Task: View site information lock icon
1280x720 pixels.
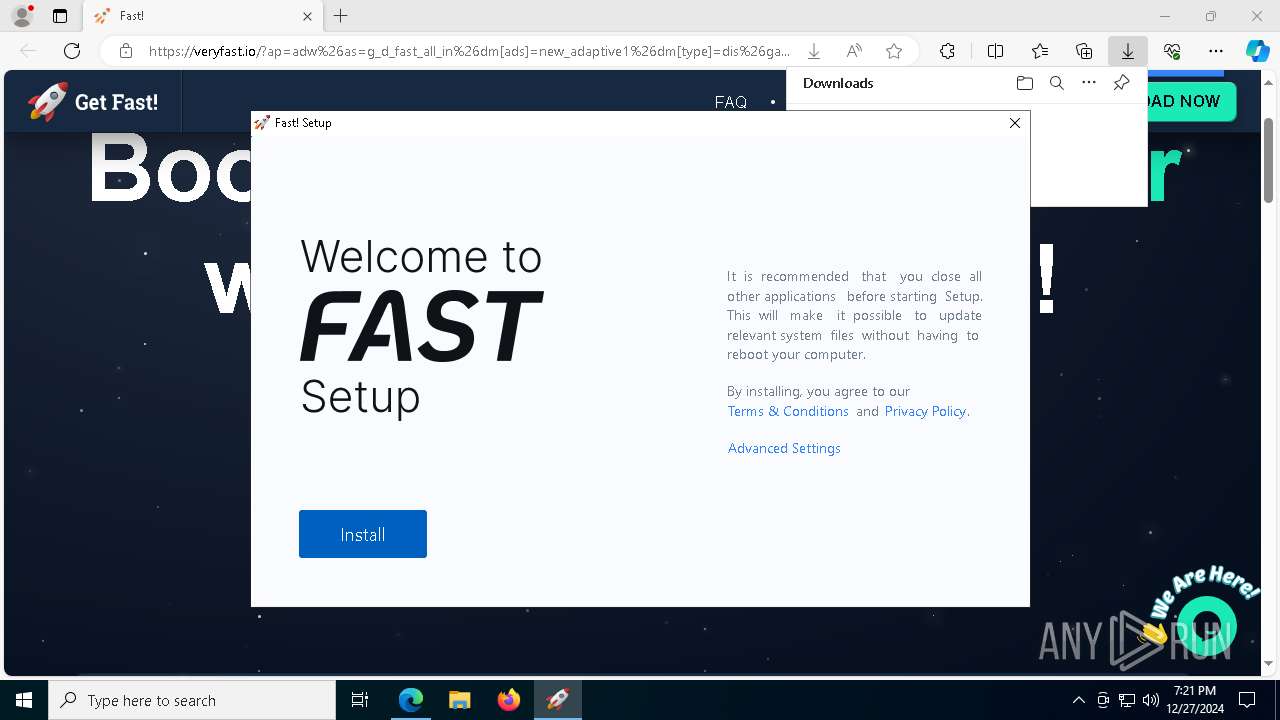Action: click(x=126, y=51)
